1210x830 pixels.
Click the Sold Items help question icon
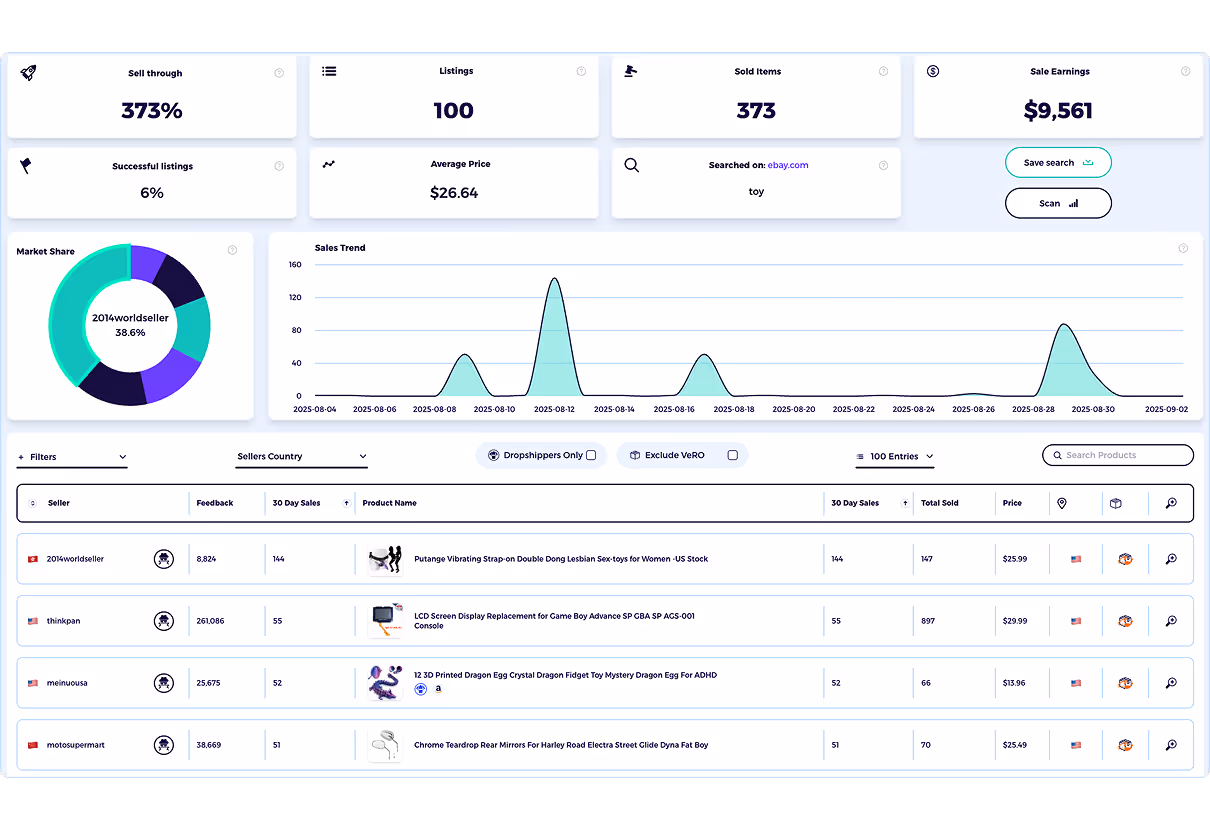883,71
